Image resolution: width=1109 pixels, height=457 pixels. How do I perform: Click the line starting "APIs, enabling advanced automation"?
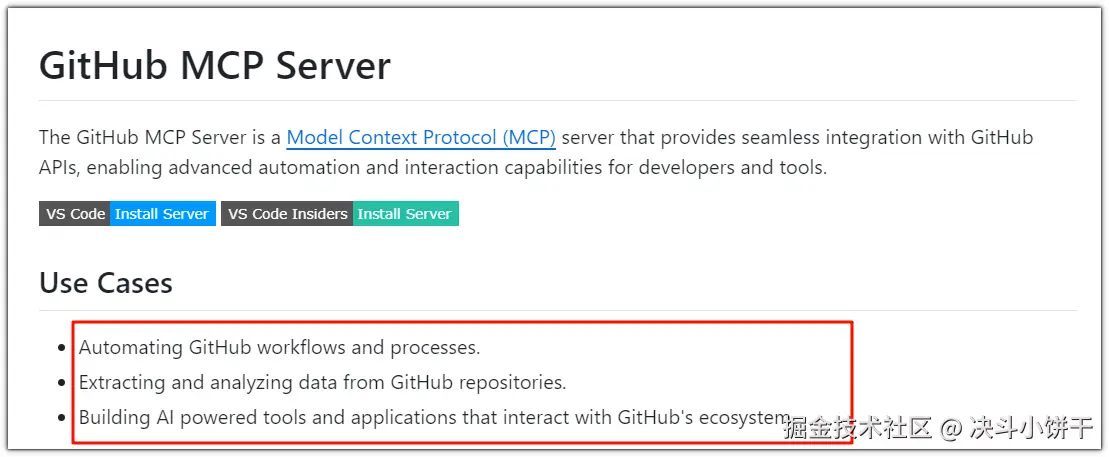point(433,167)
